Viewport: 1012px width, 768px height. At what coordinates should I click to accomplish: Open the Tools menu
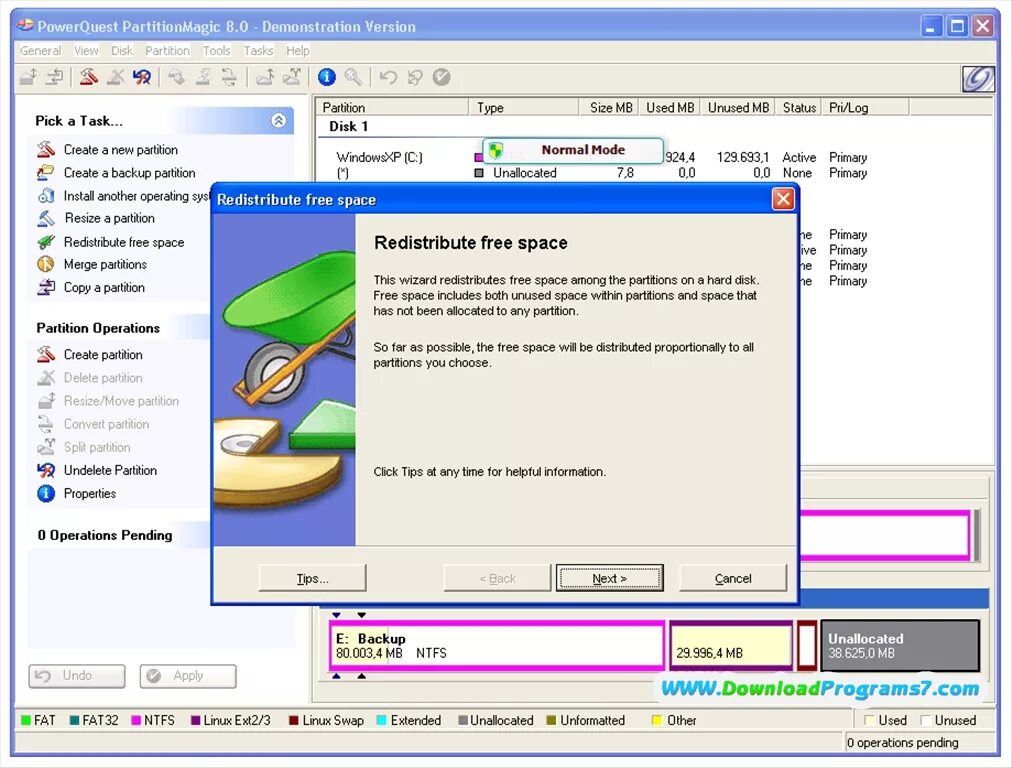pos(216,50)
